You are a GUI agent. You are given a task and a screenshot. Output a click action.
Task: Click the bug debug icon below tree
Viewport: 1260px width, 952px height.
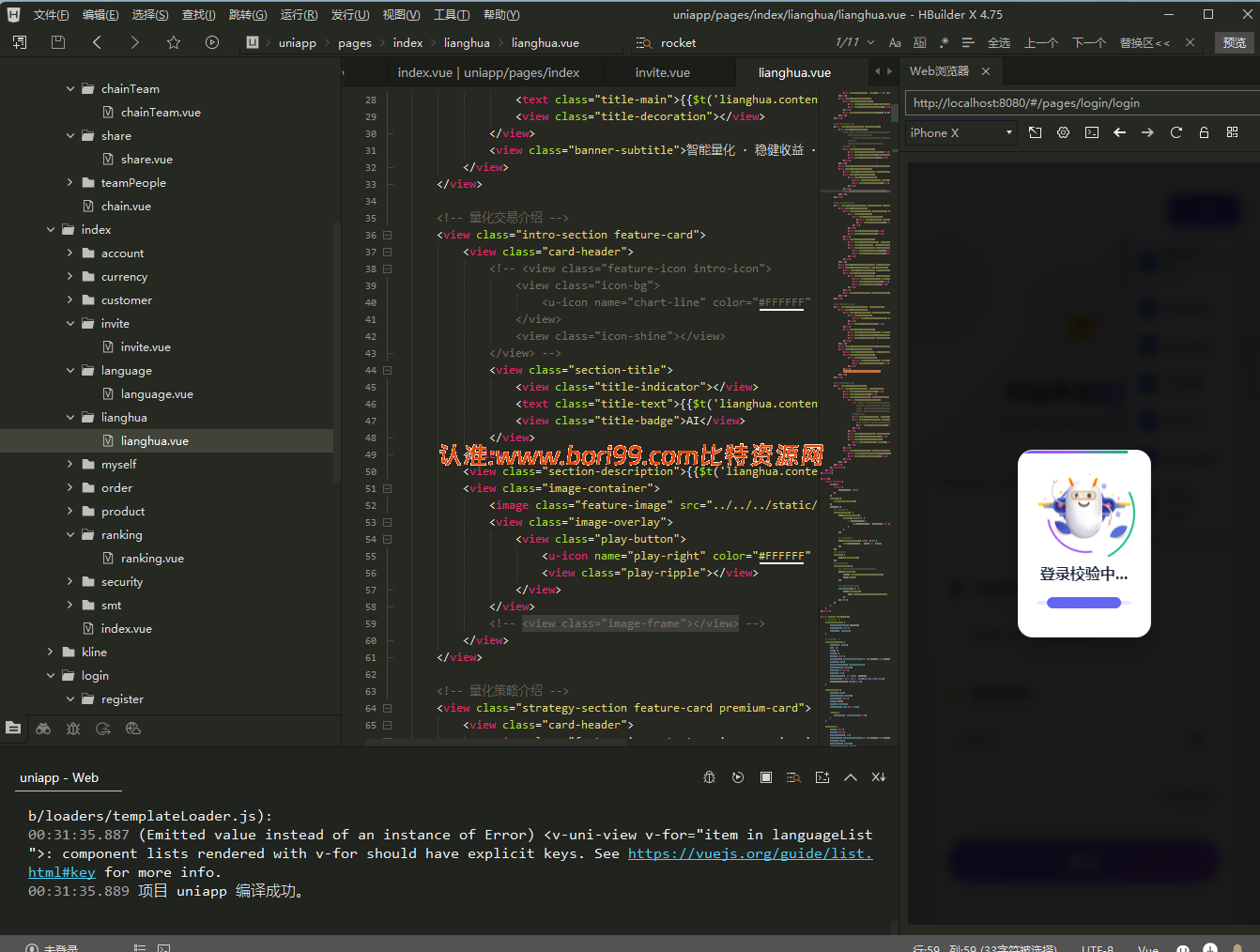pos(73,729)
